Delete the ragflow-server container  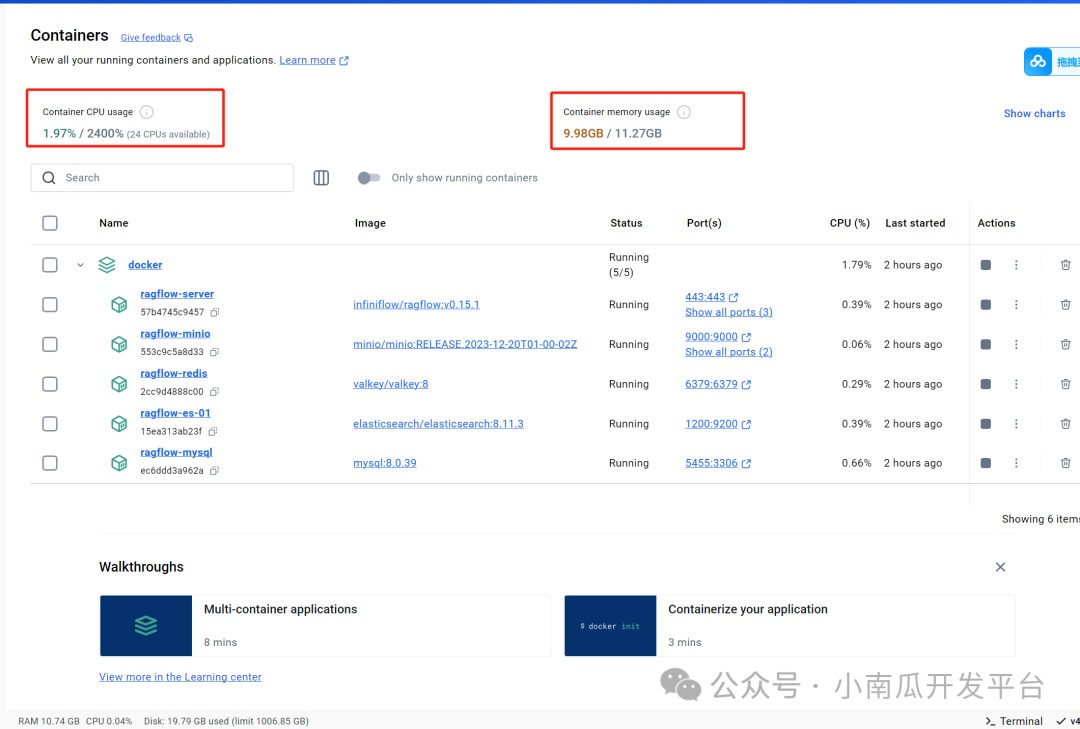(x=1066, y=305)
